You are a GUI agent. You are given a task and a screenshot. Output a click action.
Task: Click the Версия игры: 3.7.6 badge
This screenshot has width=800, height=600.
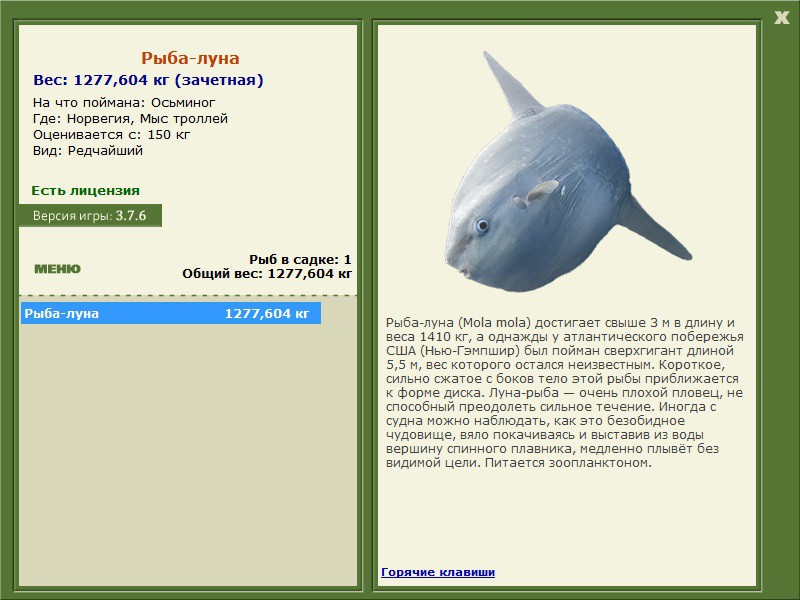click(x=90, y=216)
